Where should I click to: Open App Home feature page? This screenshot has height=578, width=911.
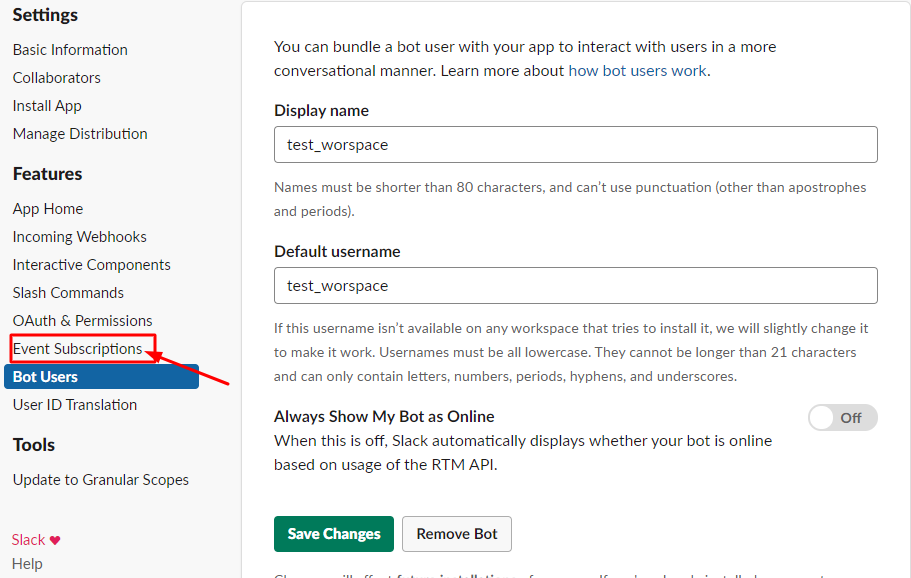(48, 209)
